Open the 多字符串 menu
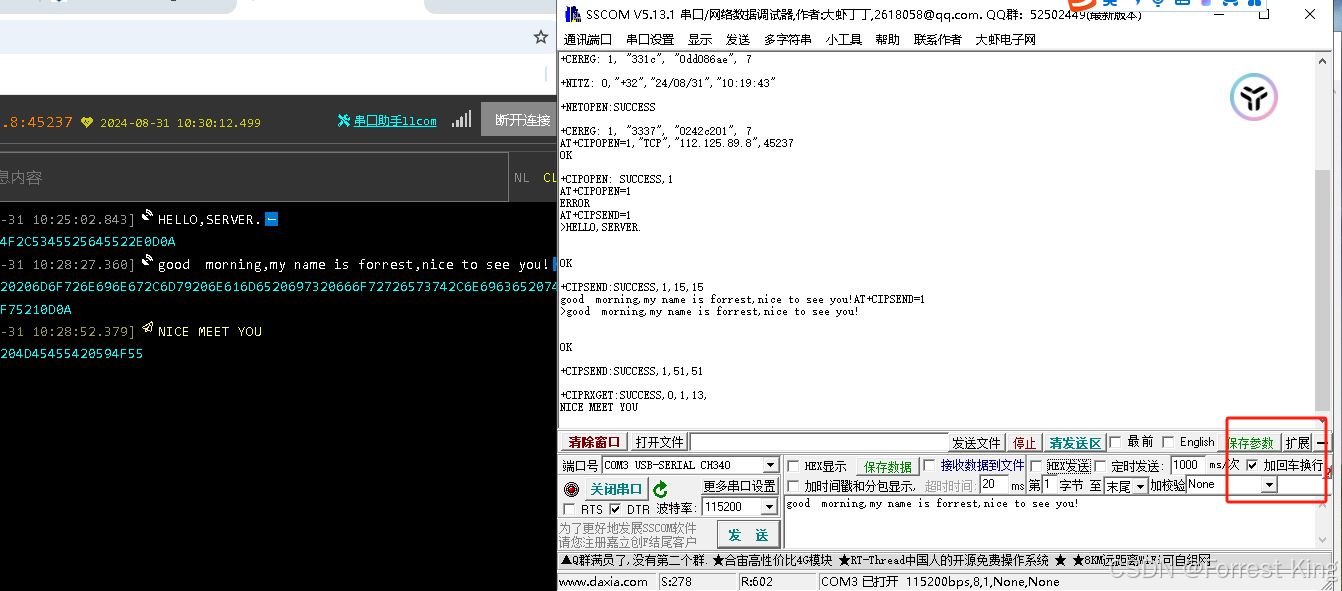 (788, 39)
